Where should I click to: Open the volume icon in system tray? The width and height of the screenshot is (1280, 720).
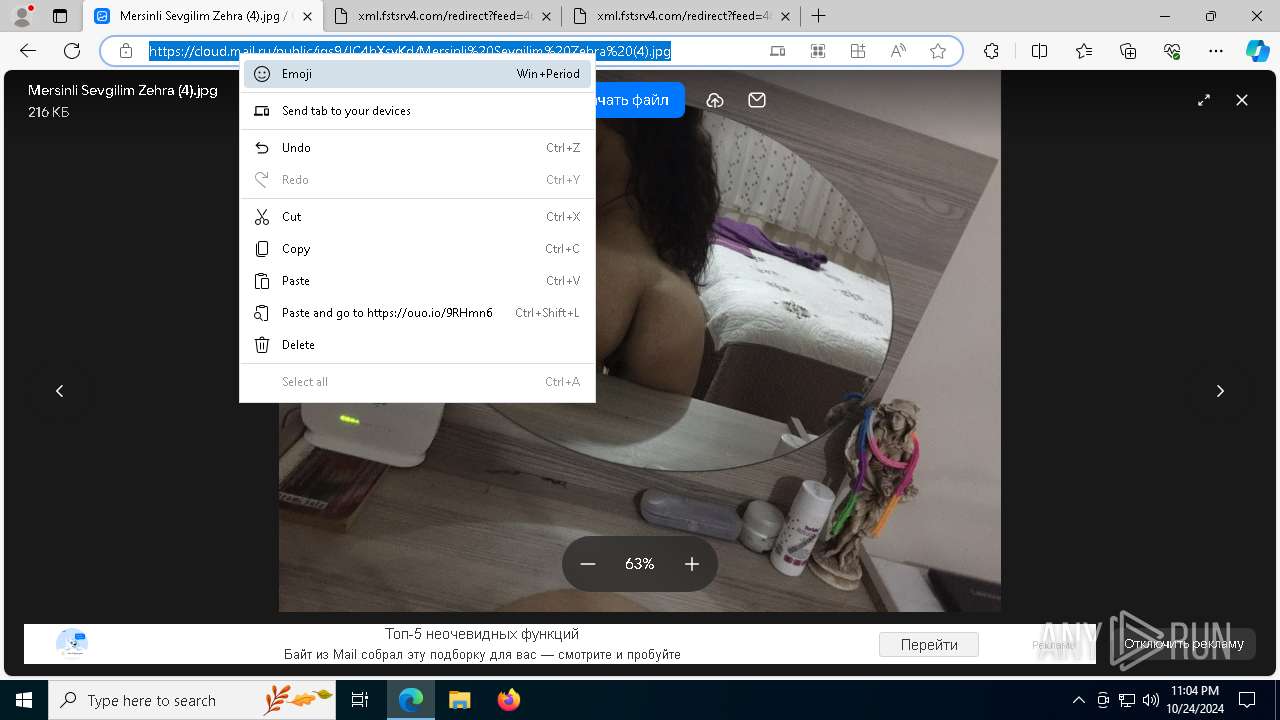(1150, 700)
